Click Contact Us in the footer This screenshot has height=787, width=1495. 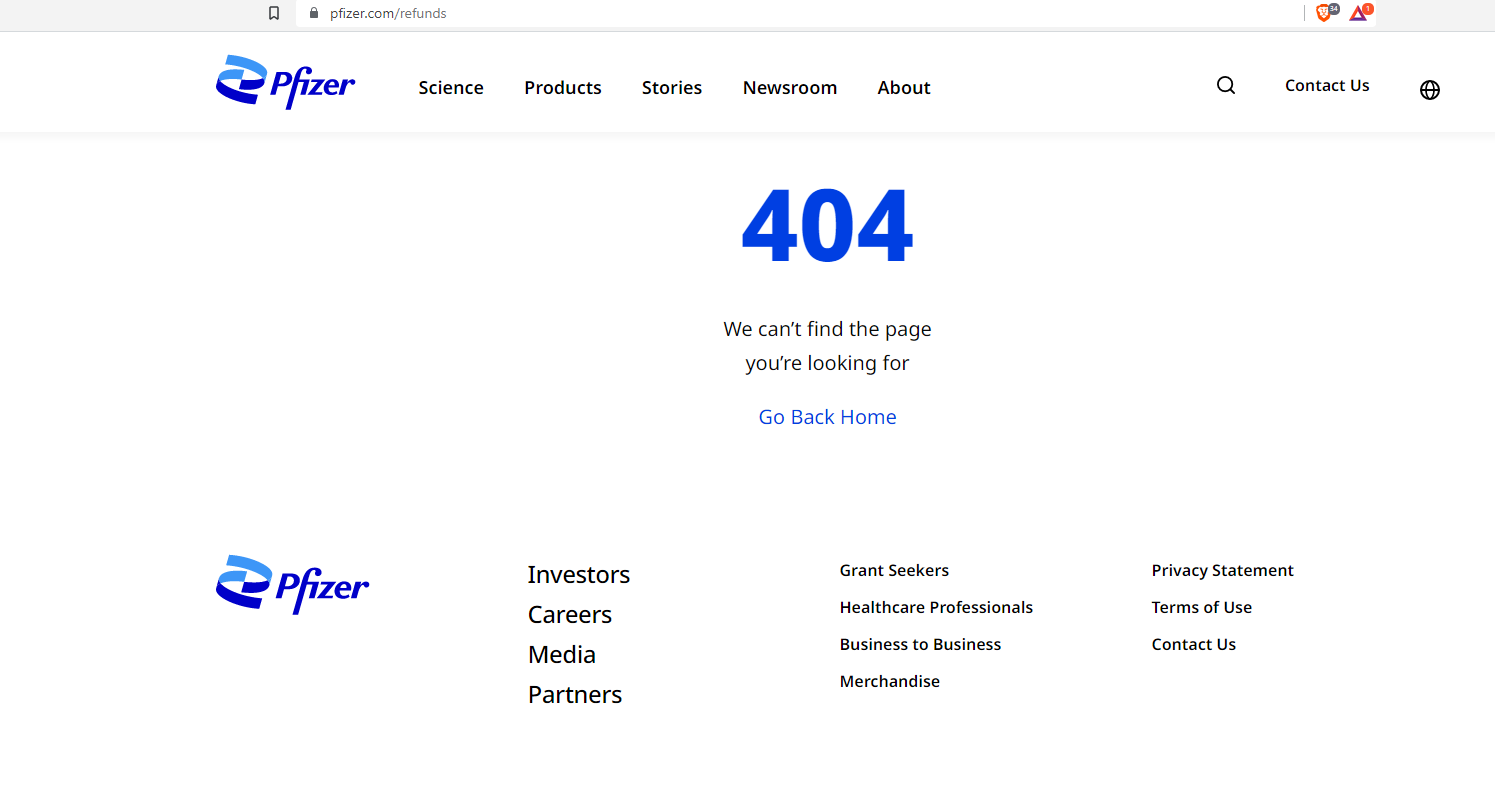1193,645
